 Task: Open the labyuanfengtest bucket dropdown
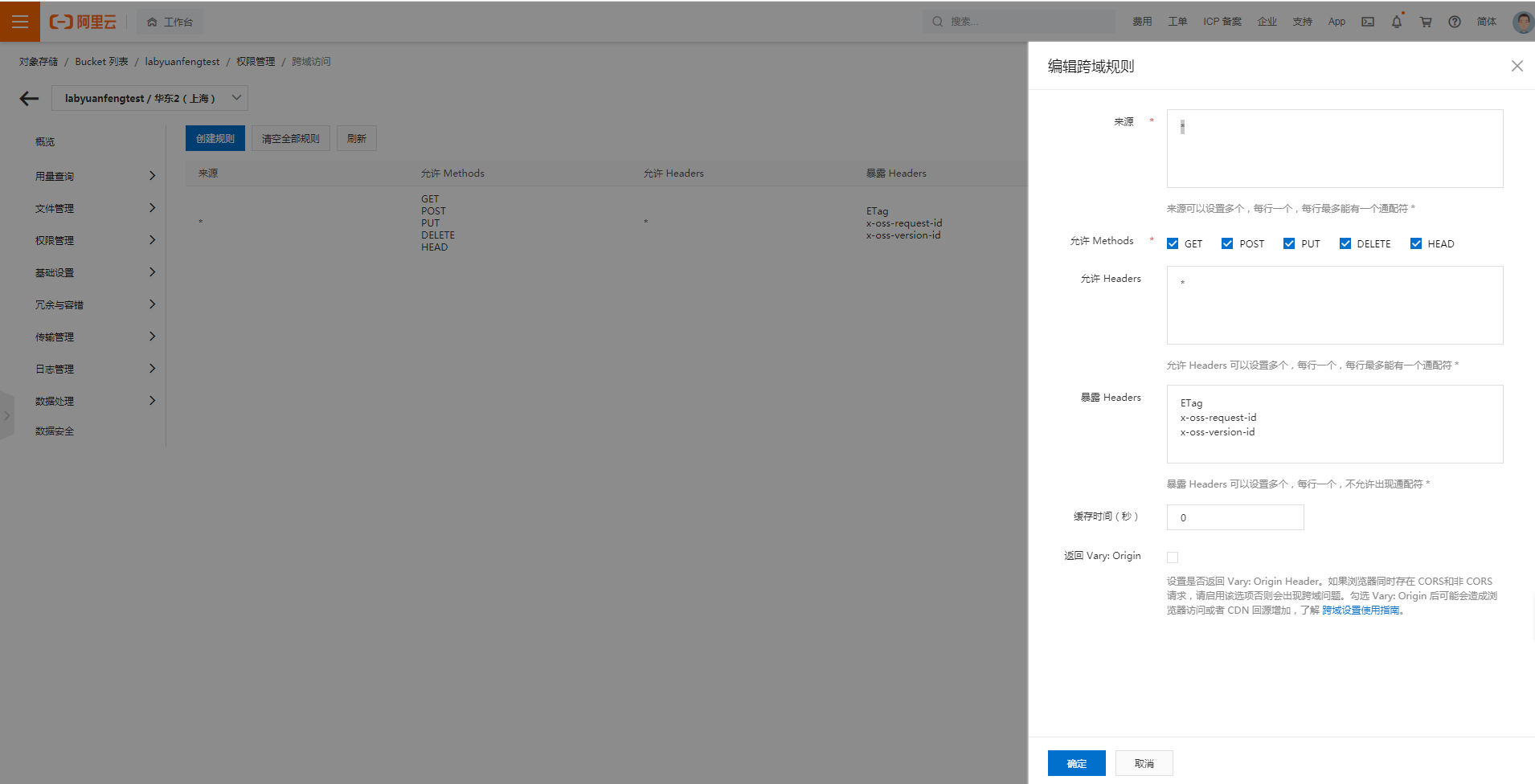(149, 98)
